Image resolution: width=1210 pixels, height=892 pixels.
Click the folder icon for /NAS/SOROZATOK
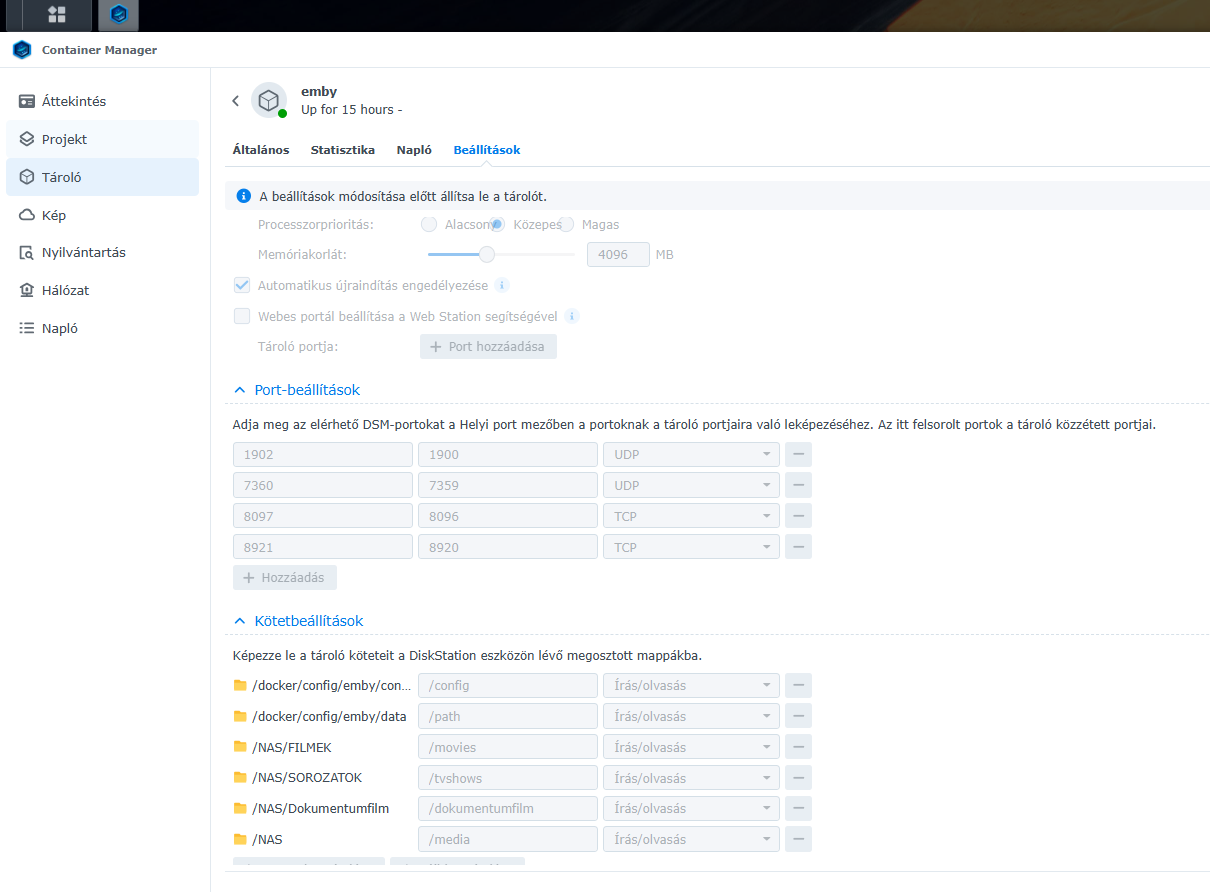click(240, 777)
